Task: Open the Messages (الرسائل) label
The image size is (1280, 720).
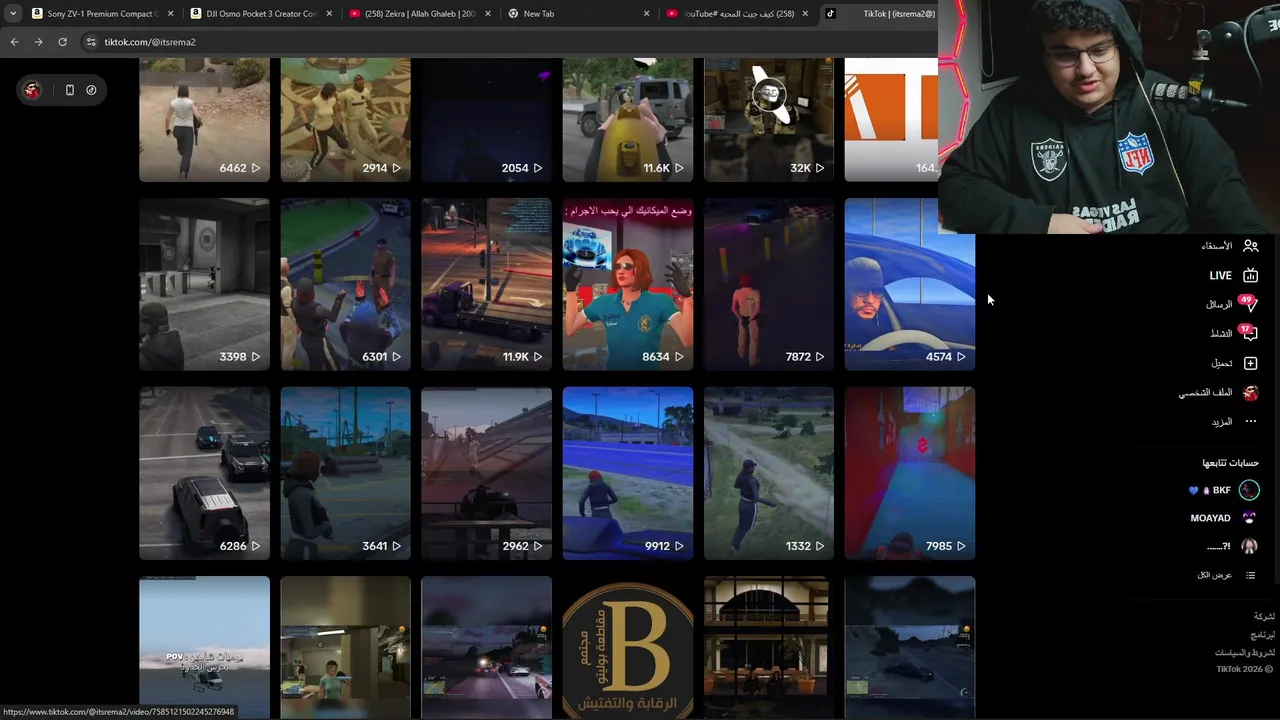Action: tap(1219, 305)
